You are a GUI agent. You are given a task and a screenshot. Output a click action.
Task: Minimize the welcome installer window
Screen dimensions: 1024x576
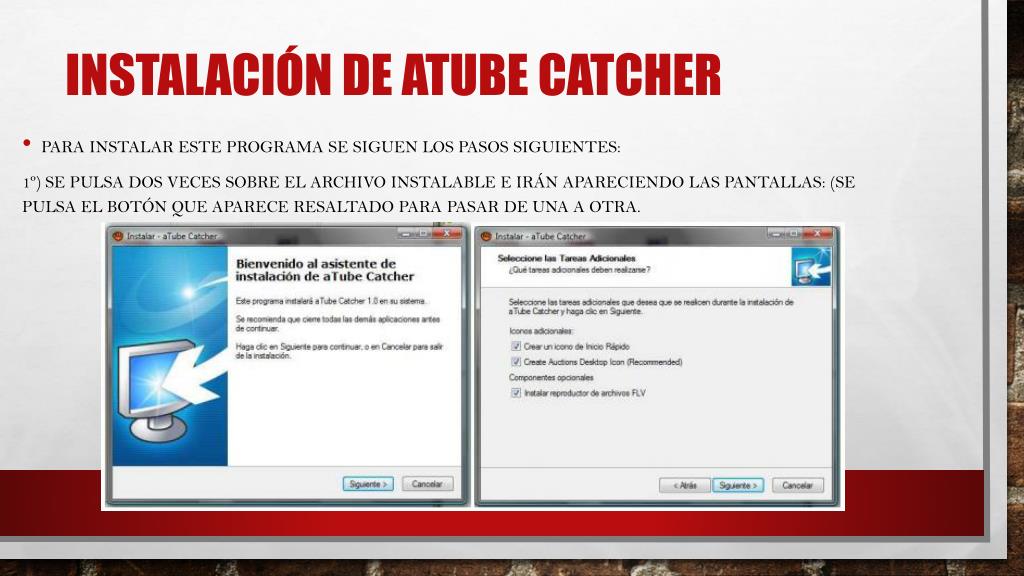[x=406, y=233]
